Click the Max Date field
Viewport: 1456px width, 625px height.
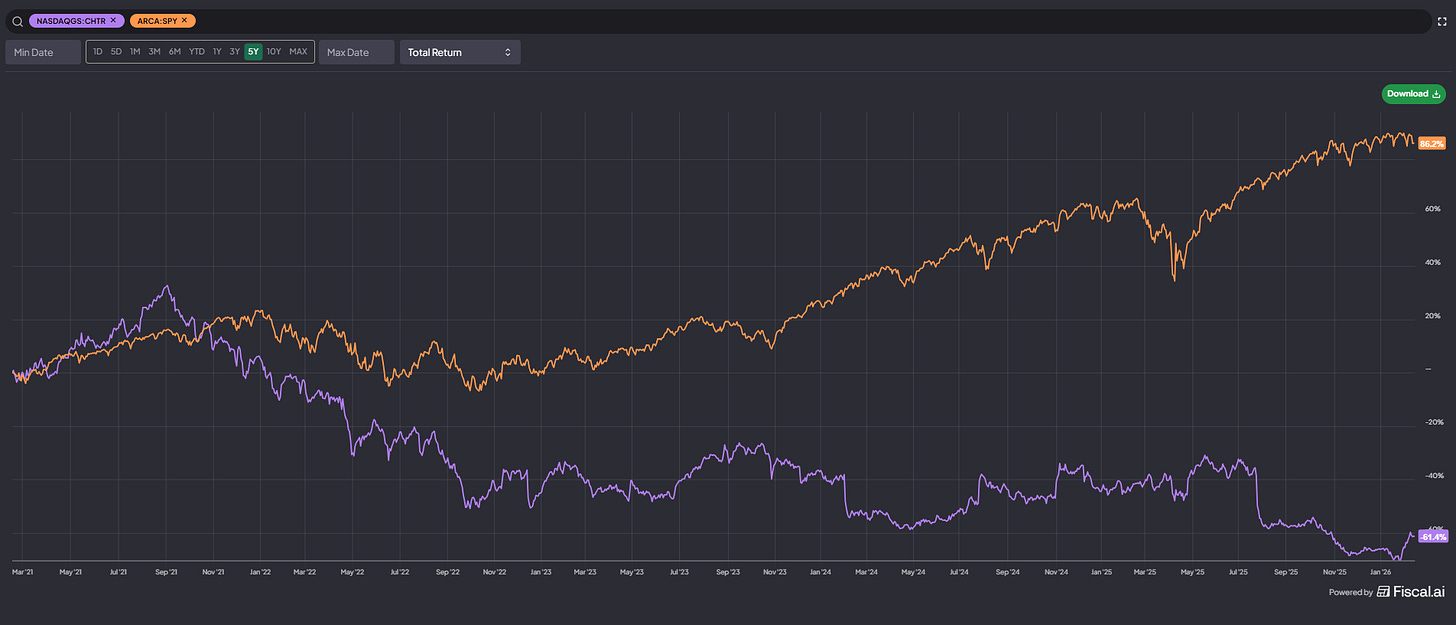(357, 52)
